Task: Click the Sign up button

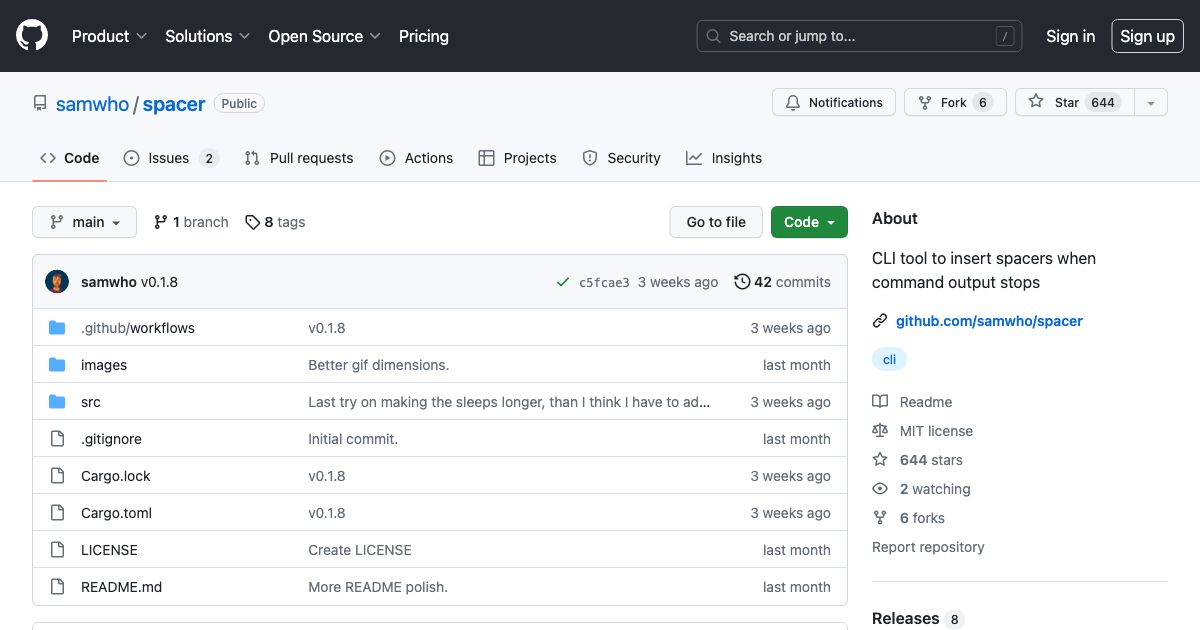Action: (1147, 36)
